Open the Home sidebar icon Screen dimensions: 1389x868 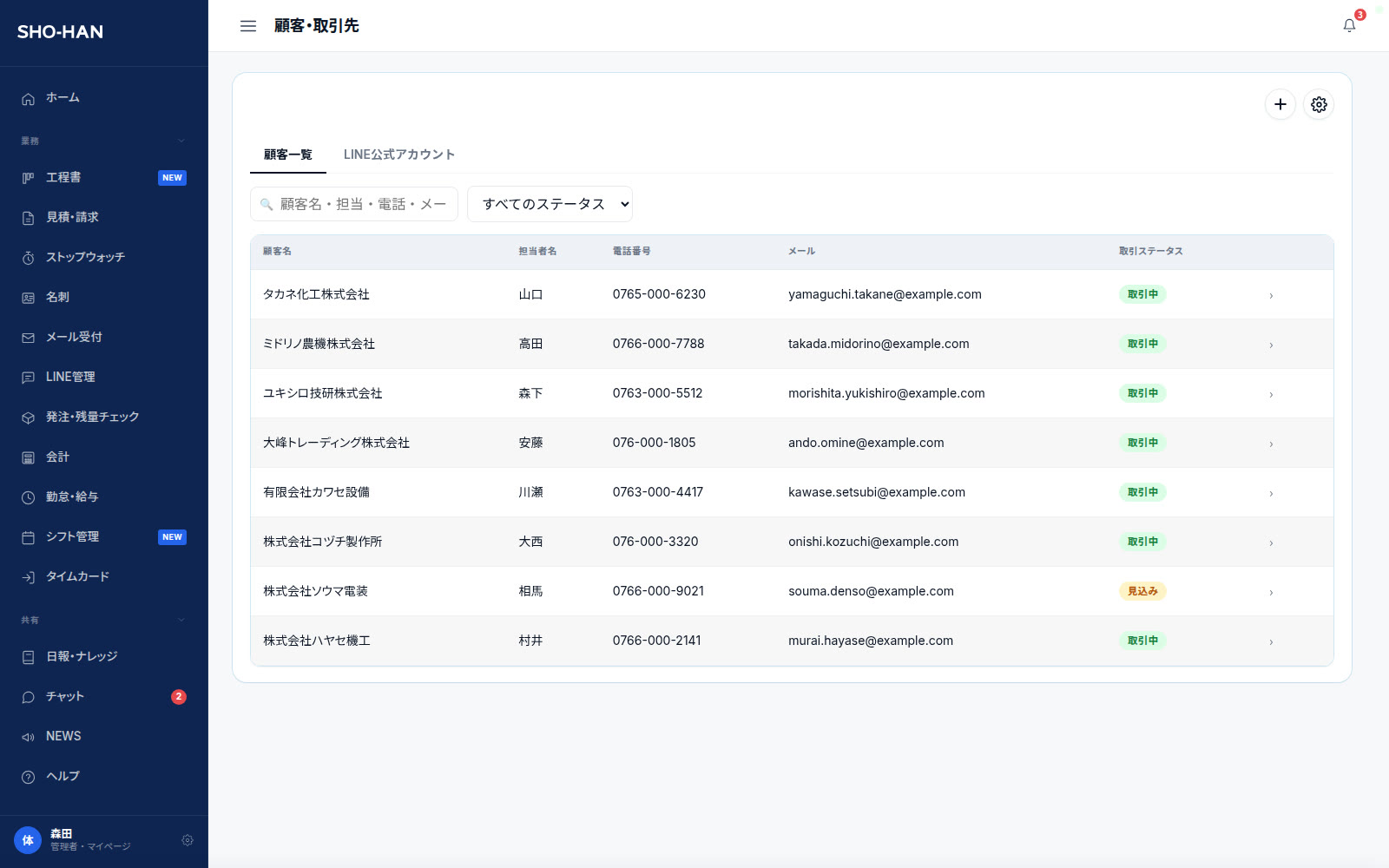point(28,98)
